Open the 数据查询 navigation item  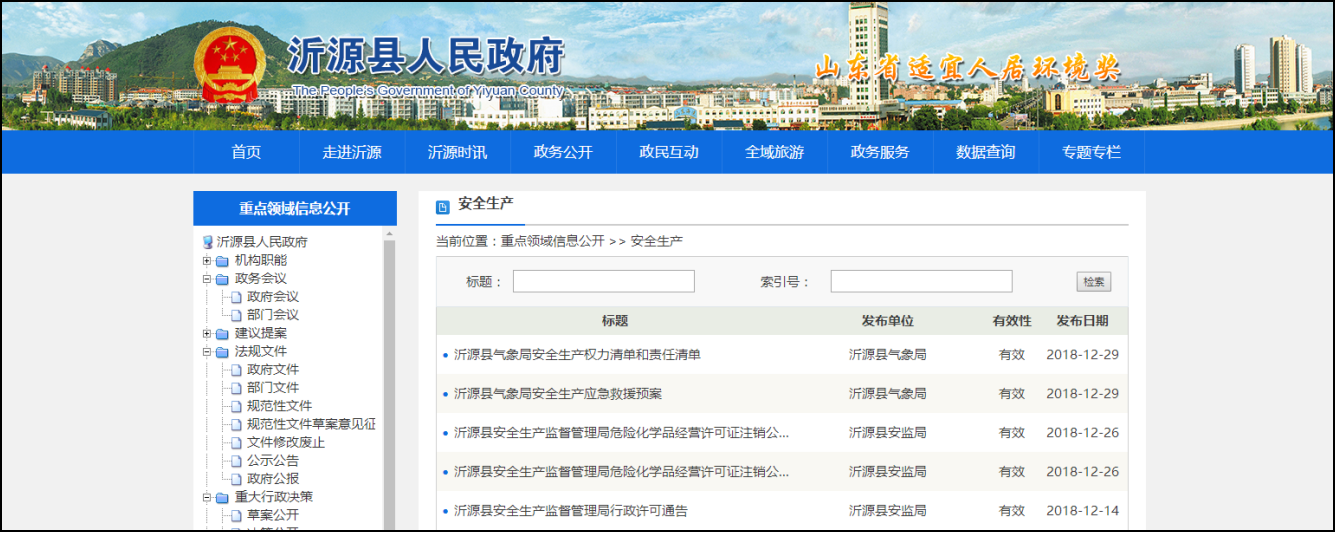(x=985, y=152)
